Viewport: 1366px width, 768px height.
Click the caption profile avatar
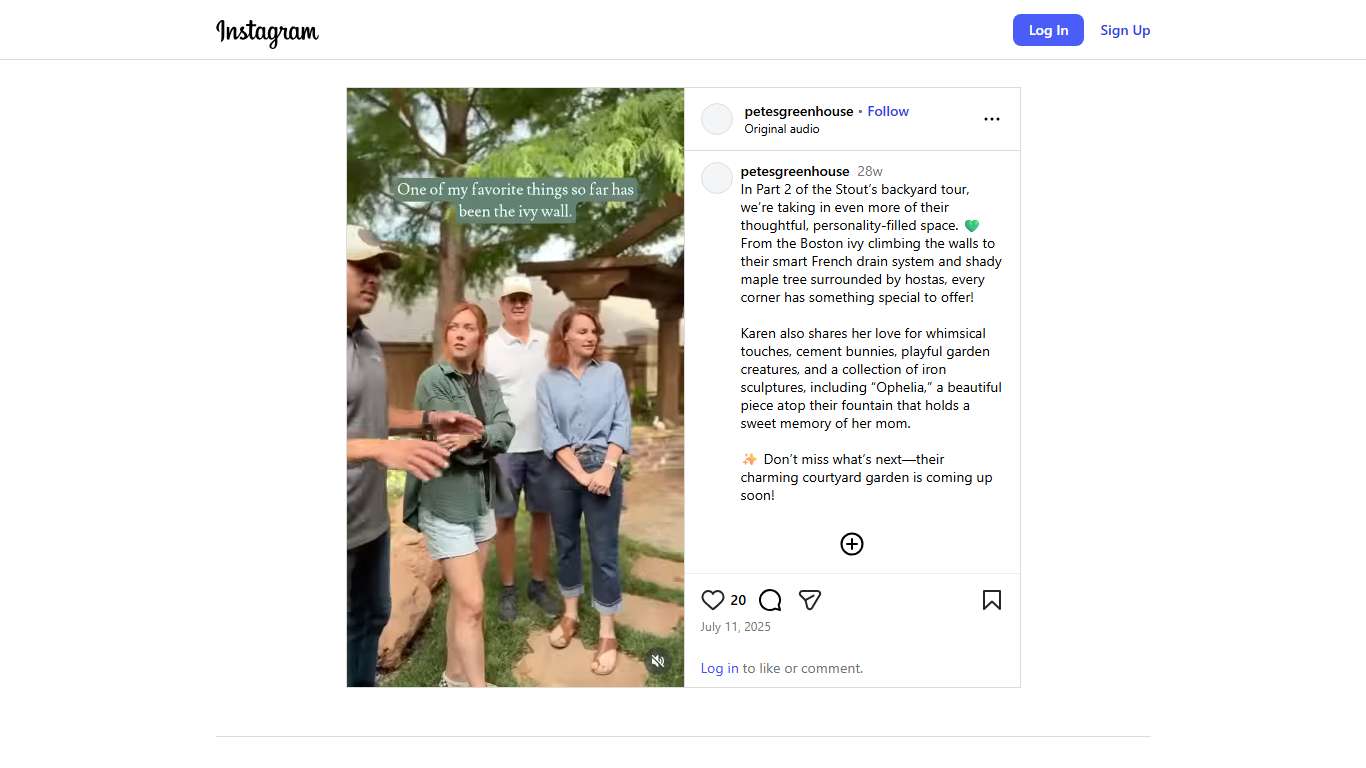pyautogui.click(x=717, y=178)
